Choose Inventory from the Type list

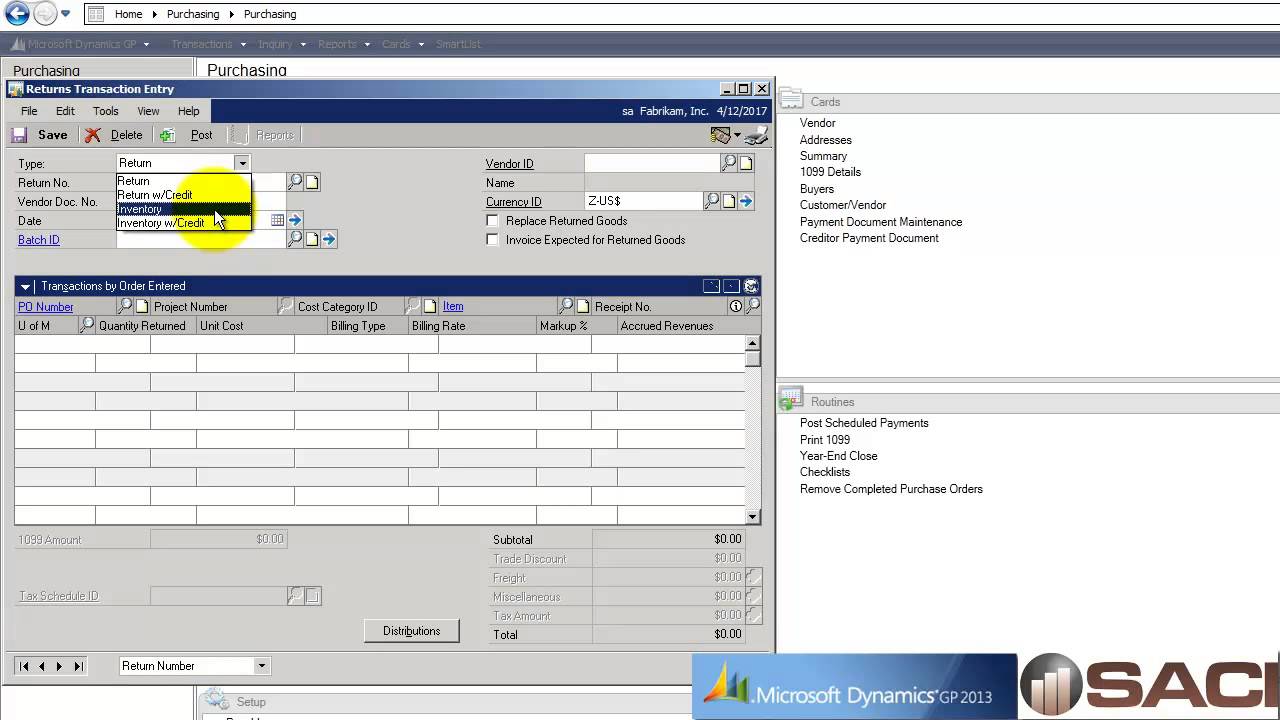click(183, 209)
